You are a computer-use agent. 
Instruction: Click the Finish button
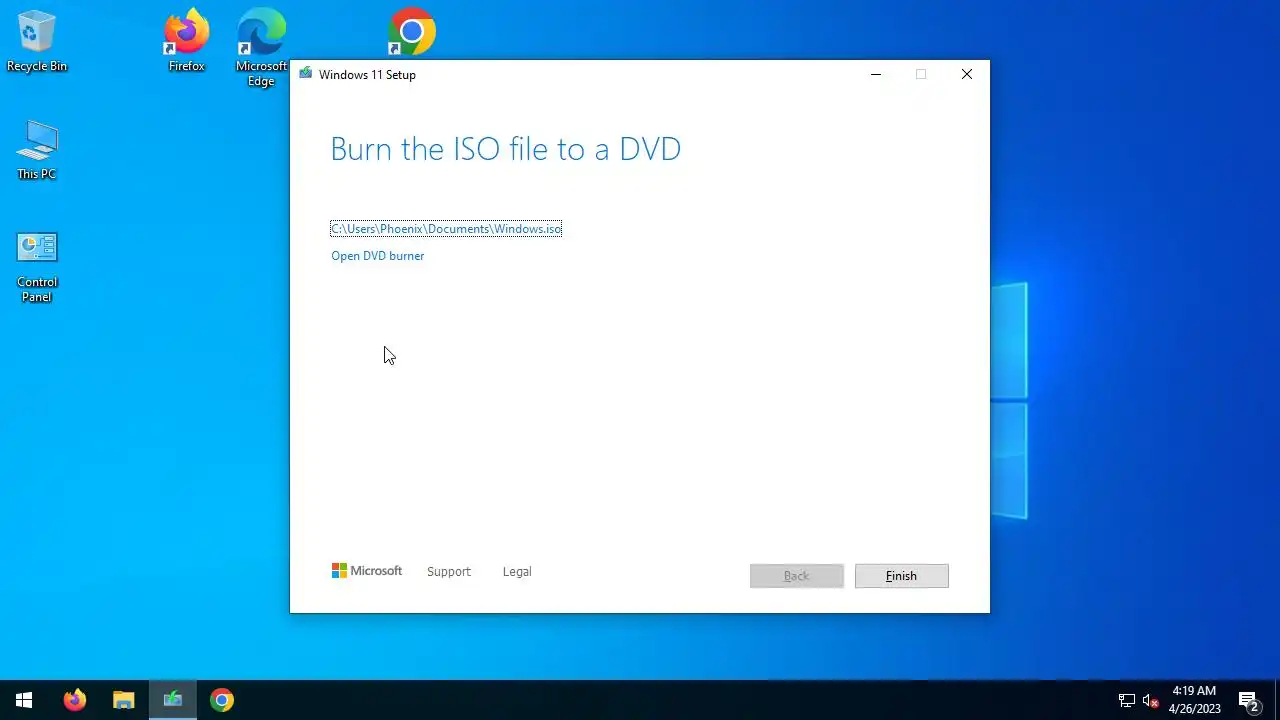tap(901, 576)
